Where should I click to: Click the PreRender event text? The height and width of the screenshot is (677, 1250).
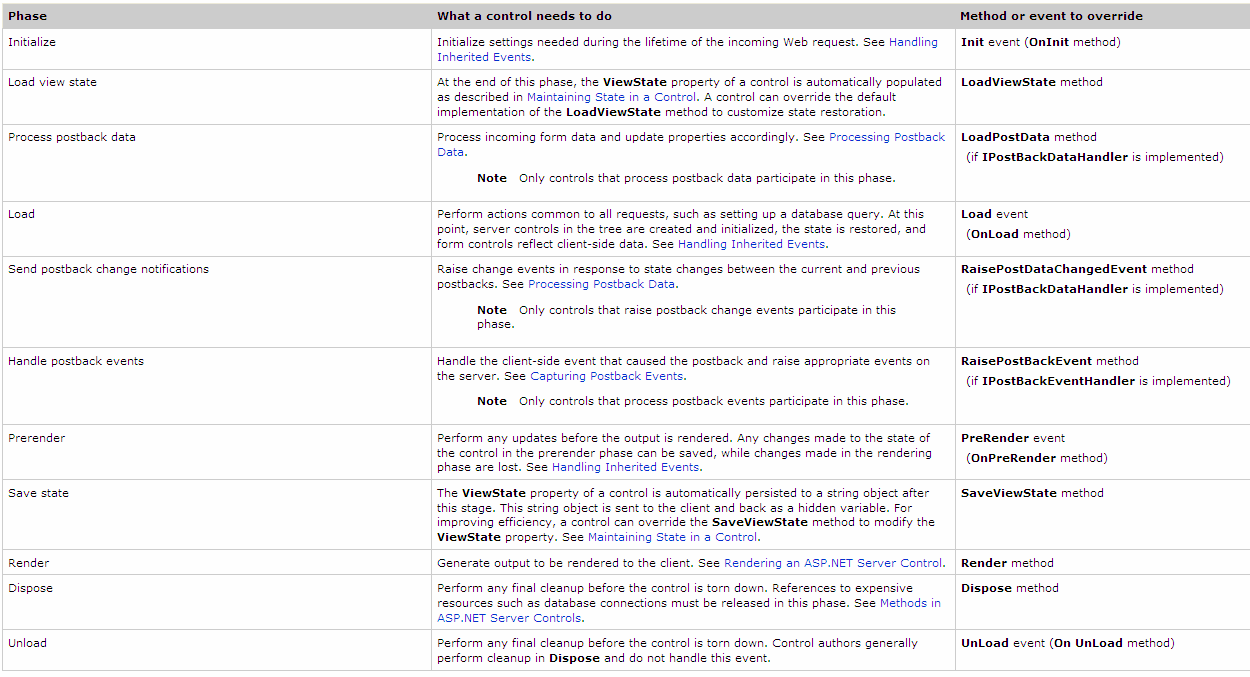click(1013, 438)
